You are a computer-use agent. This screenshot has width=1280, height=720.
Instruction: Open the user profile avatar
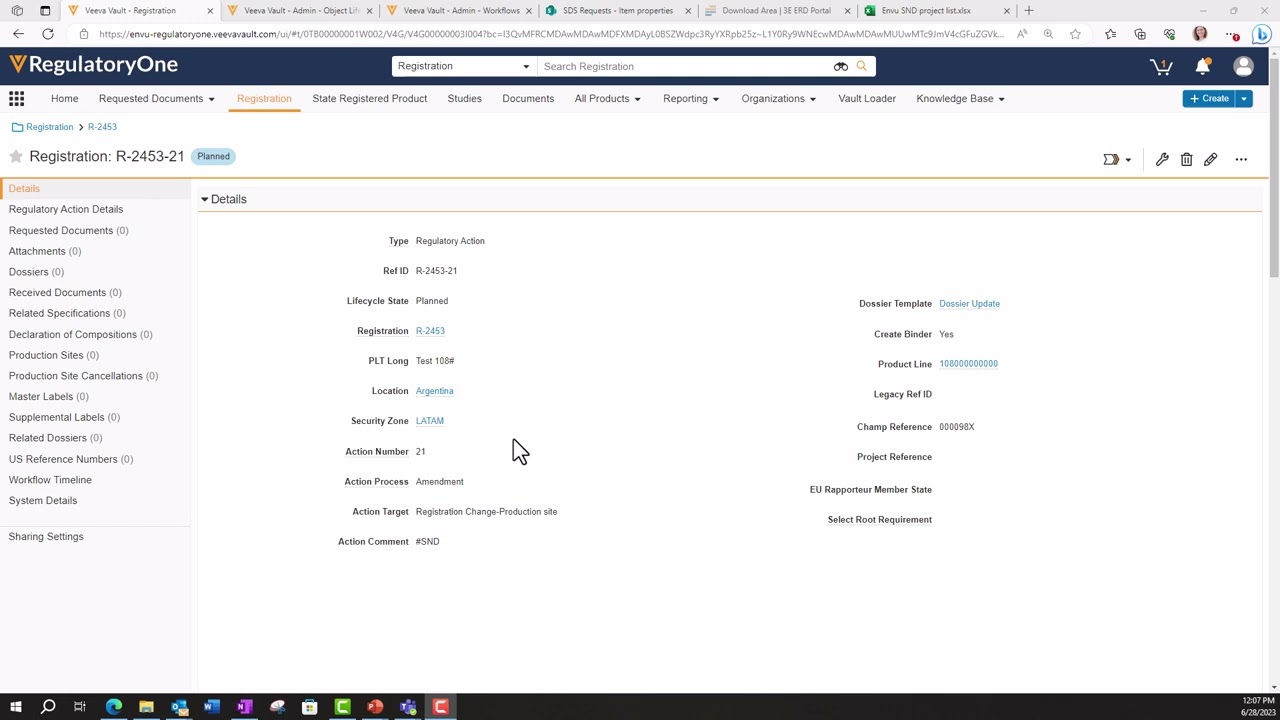pos(1243,67)
